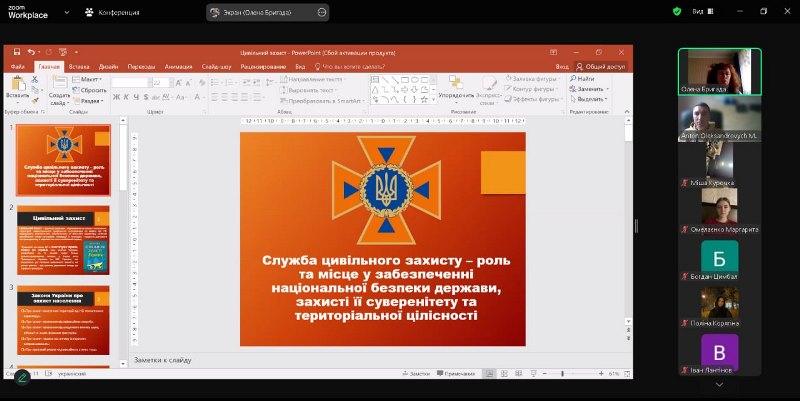Open the Макет layout dropdown
Screen dimensions: 800x401
(87, 80)
